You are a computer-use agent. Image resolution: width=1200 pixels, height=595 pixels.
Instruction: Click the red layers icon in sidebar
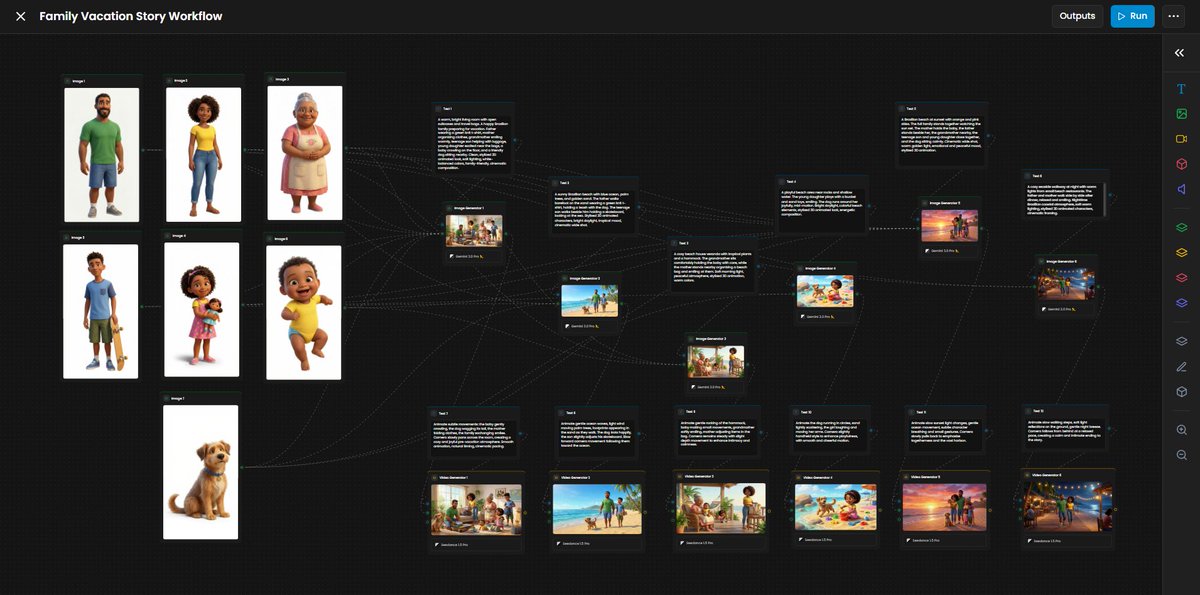tap(1180, 278)
